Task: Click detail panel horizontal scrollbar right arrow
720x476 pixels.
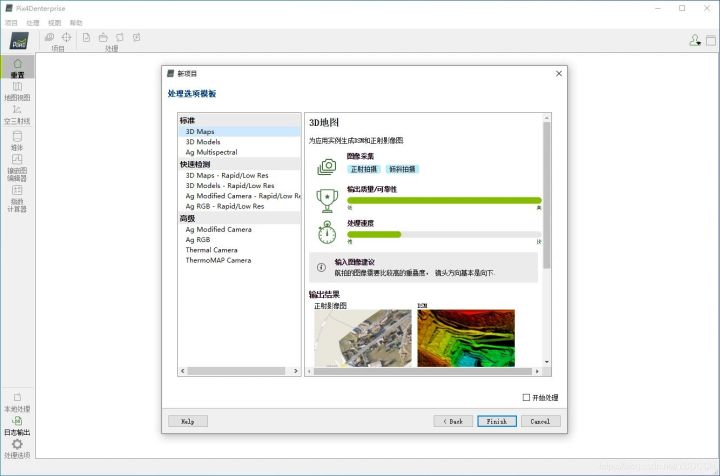Action: (x=537, y=371)
